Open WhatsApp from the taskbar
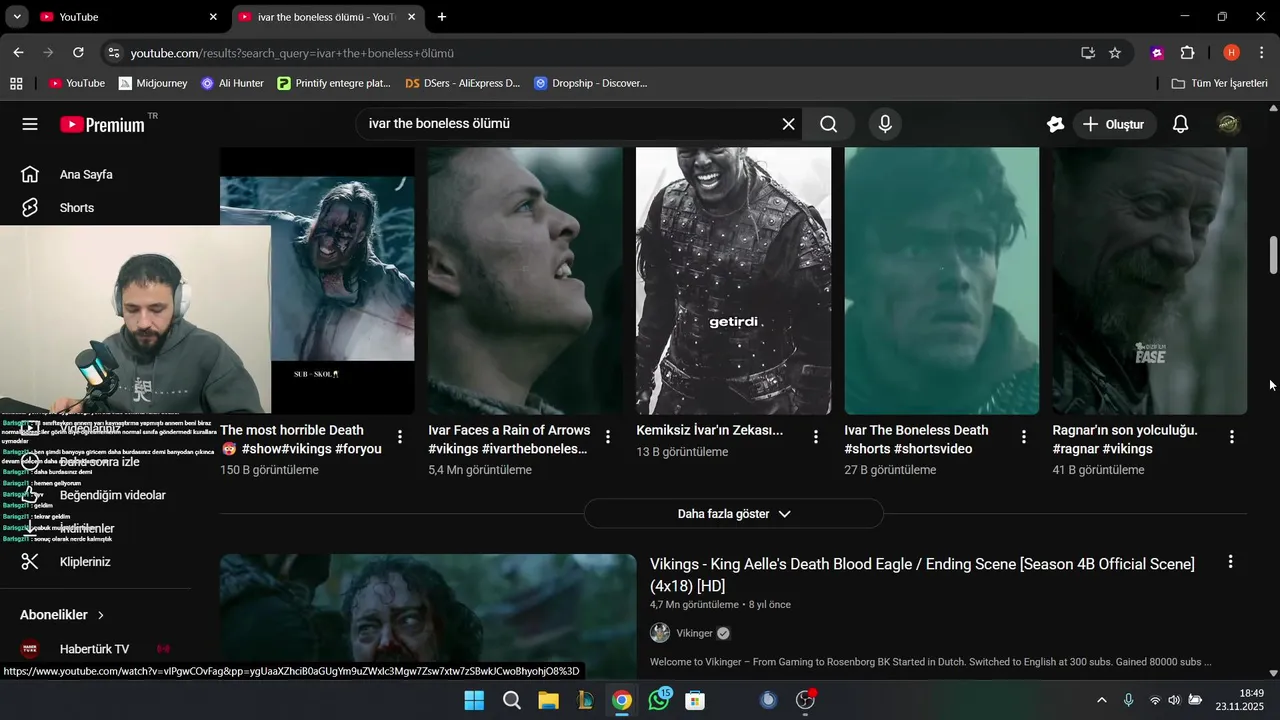The height and width of the screenshot is (720, 1280). point(658,700)
